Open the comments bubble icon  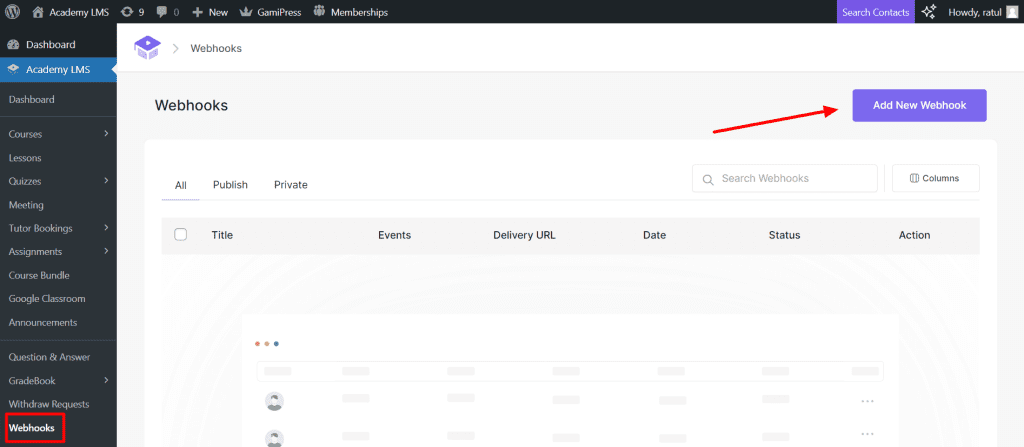[x=161, y=12]
